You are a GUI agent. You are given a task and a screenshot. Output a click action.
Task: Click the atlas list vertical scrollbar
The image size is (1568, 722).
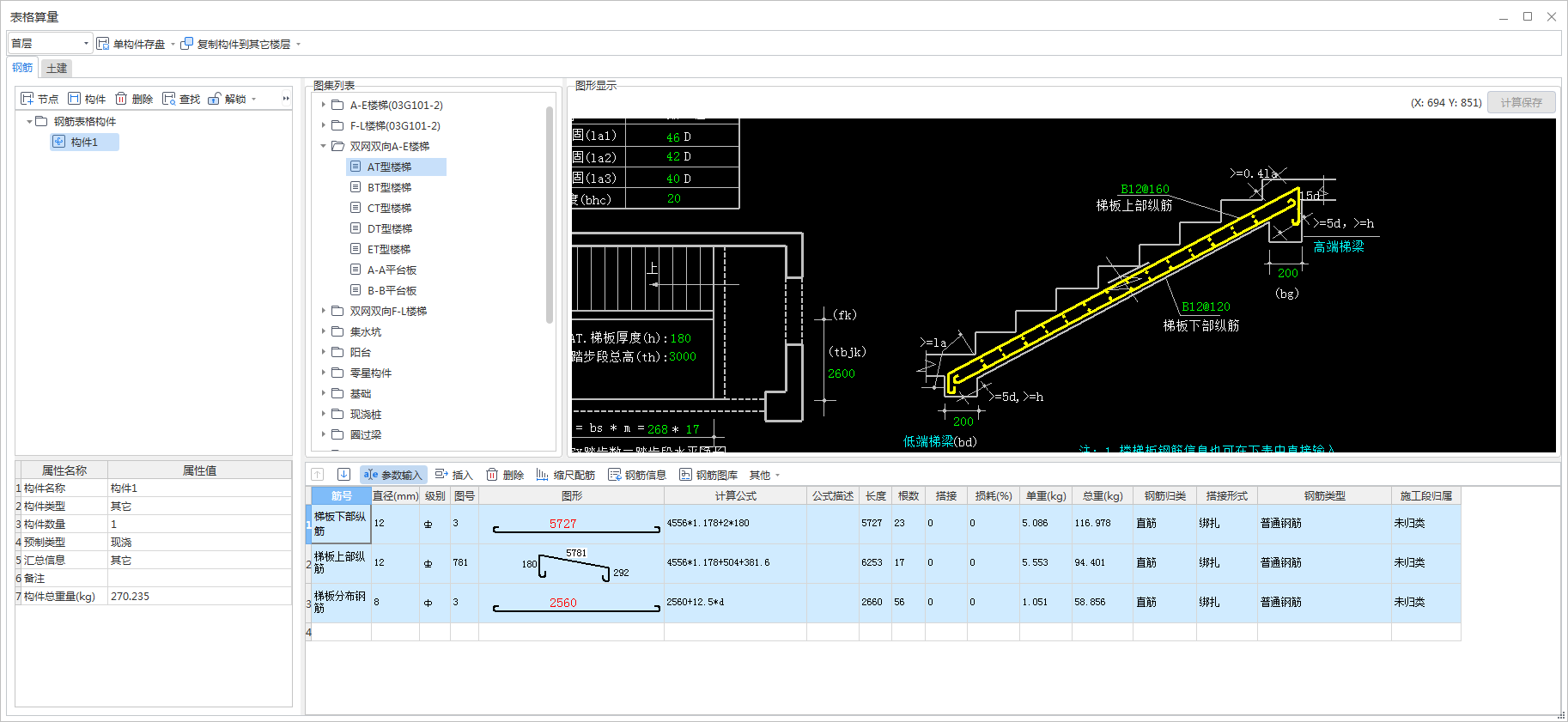click(x=550, y=215)
